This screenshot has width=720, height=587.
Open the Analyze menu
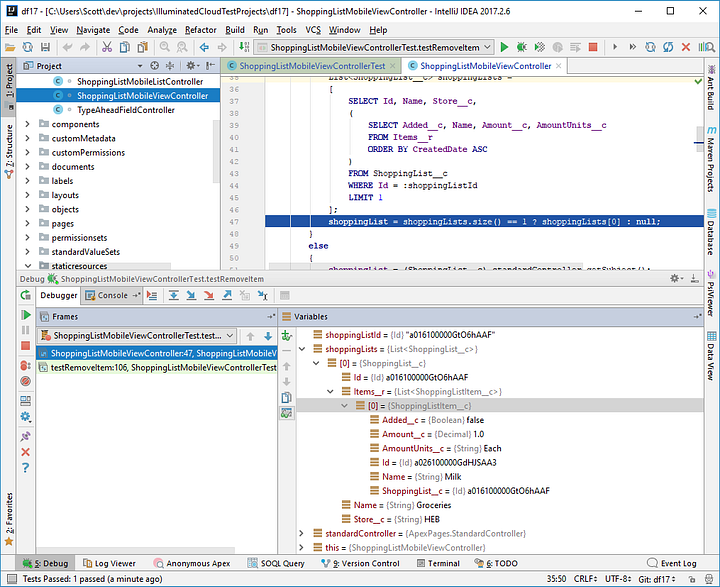pyautogui.click(x=162, y=30)
